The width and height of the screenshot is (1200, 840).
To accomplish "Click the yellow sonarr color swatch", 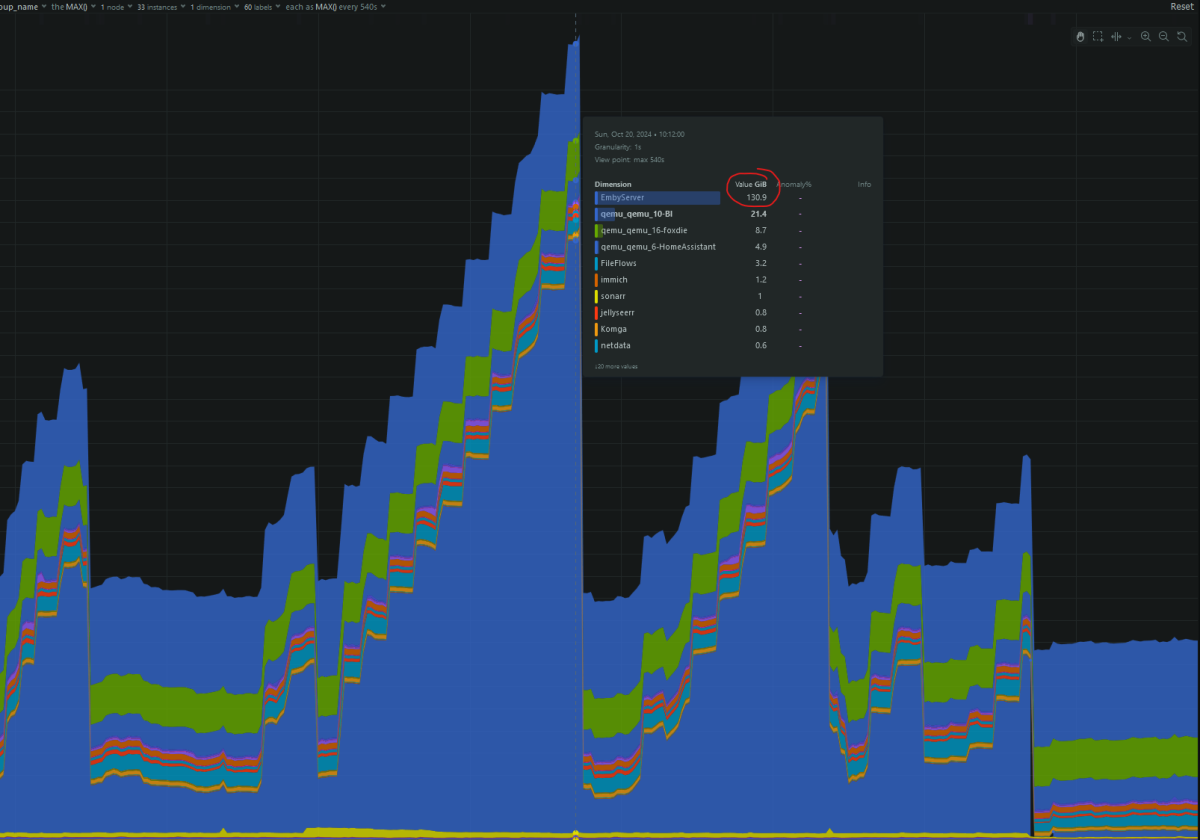I will coord(597,296).
